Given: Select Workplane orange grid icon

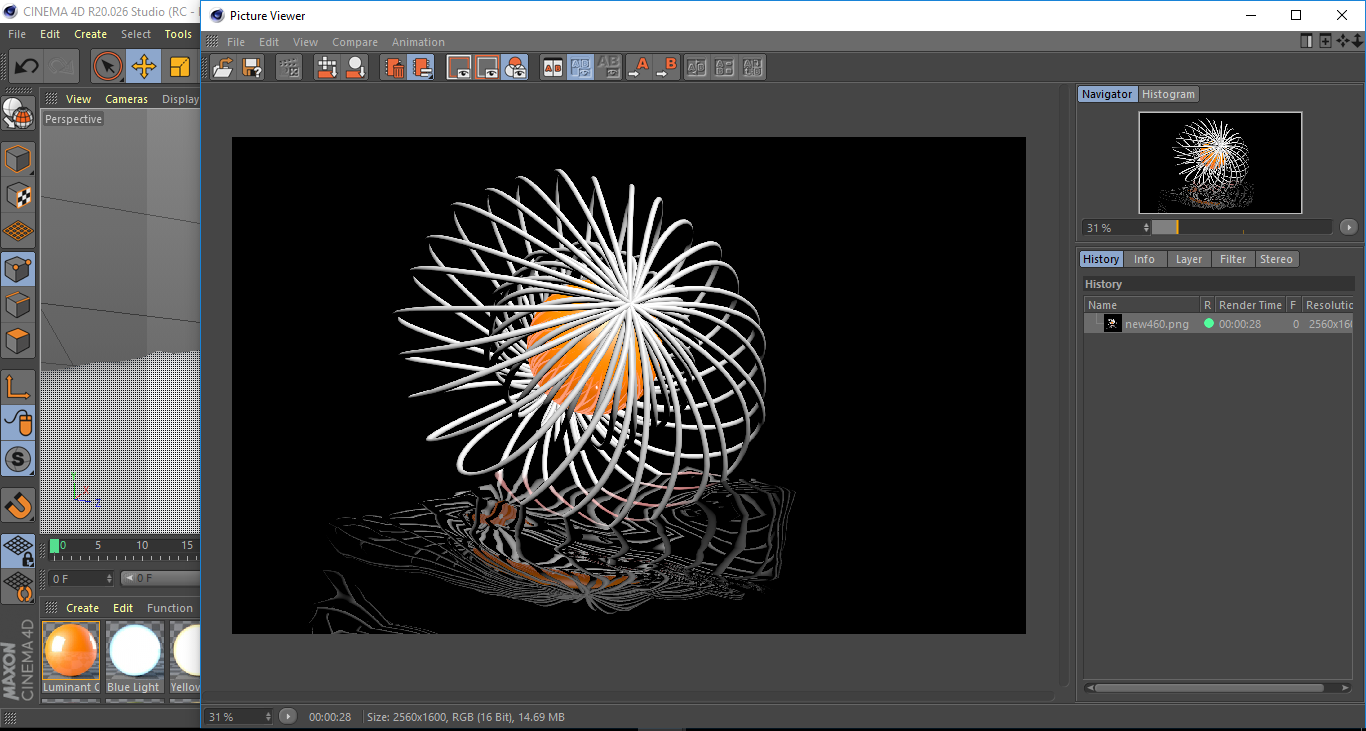Looking at the screenshot, I should (x=18, y=231).
